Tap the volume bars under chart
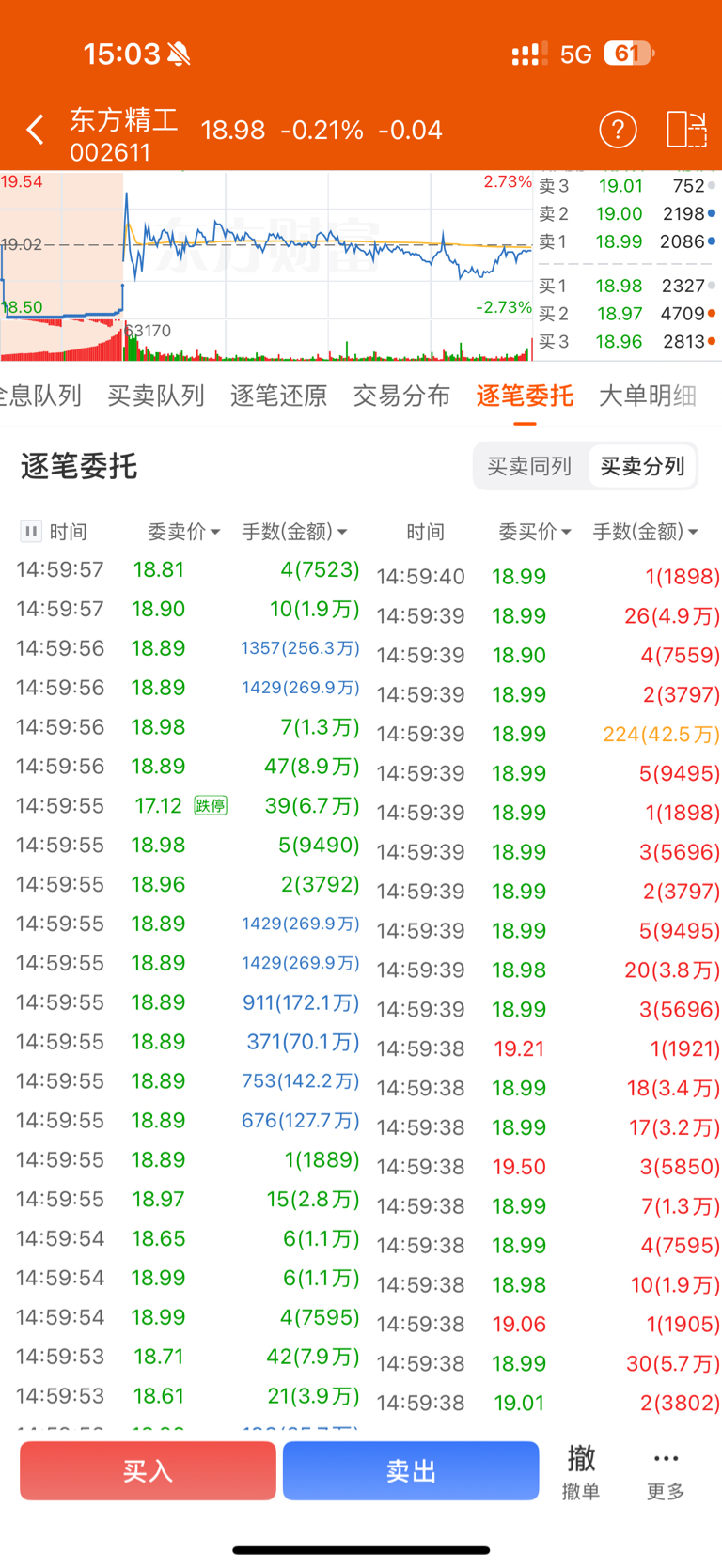The image size is (722, 1568). [x=266, y=340]
